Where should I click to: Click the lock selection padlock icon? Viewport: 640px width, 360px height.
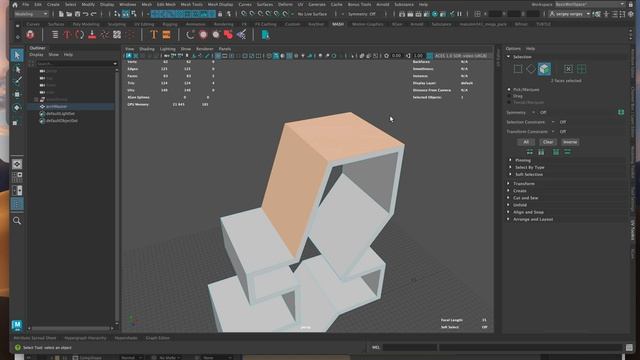coord(220,14)
